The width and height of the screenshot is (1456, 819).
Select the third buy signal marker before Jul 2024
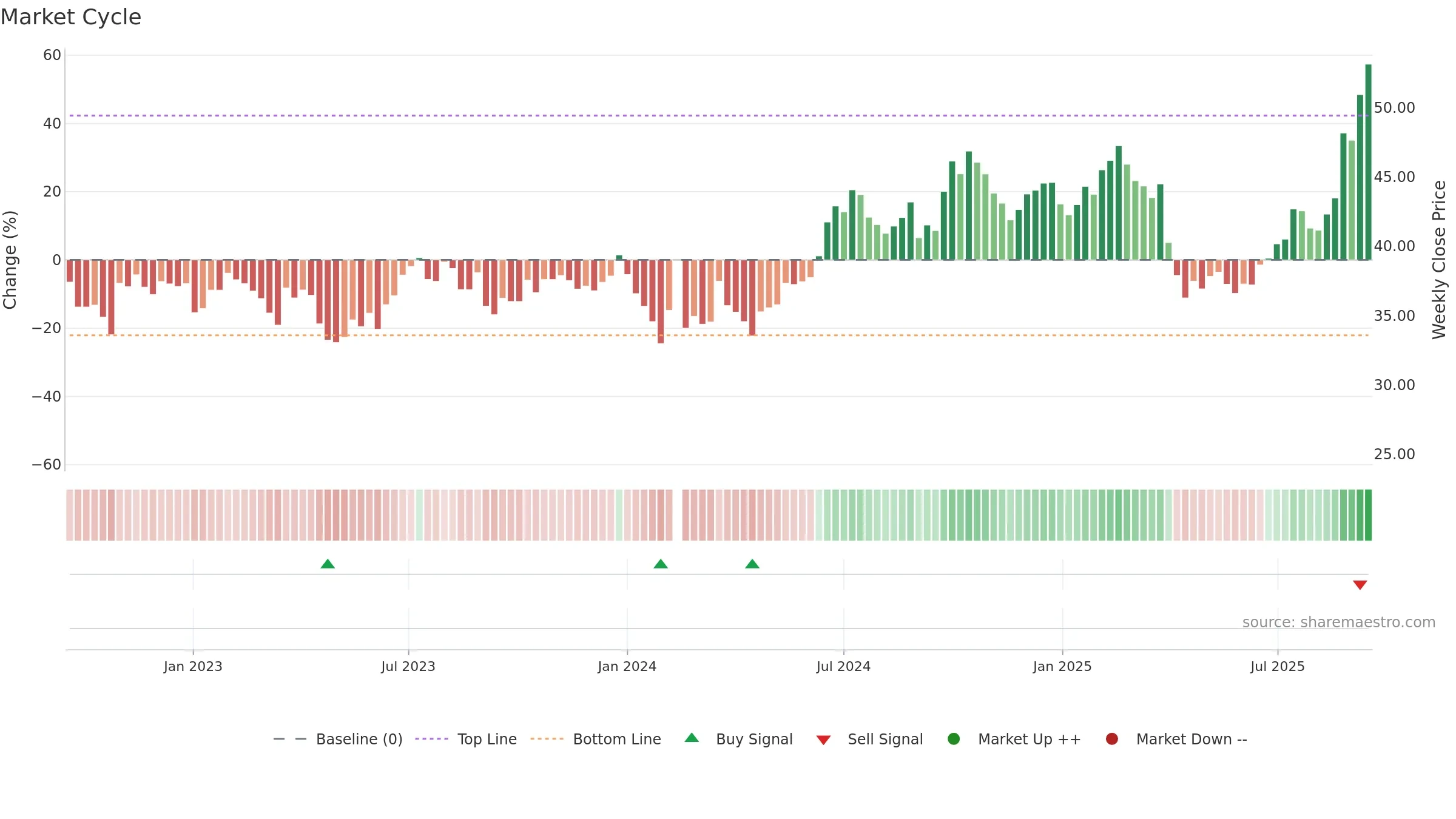coord(752,564)
